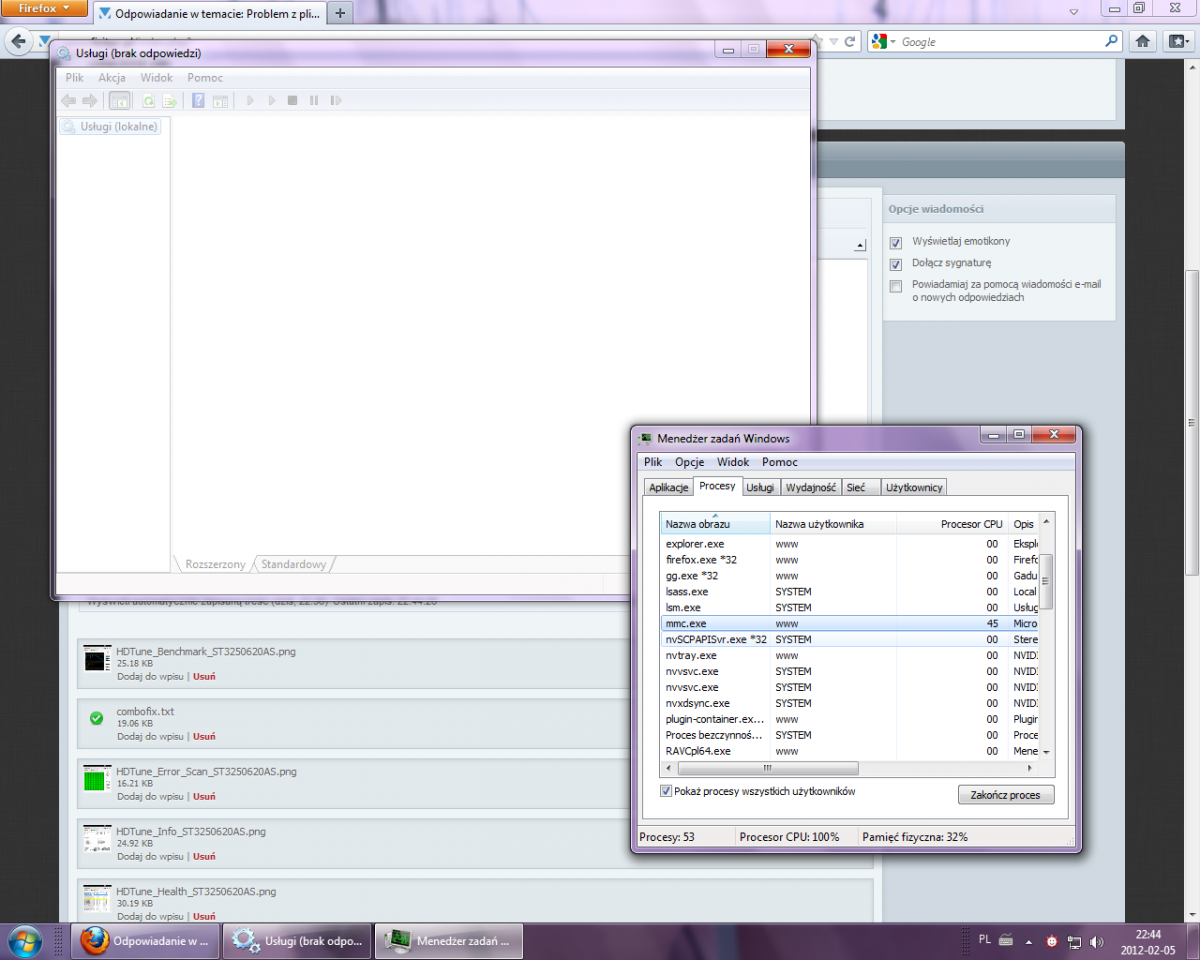Click Pause service icon in Usługi toolbar
The height and width of the screenshot is (960, 1200).
pos(314,101)
